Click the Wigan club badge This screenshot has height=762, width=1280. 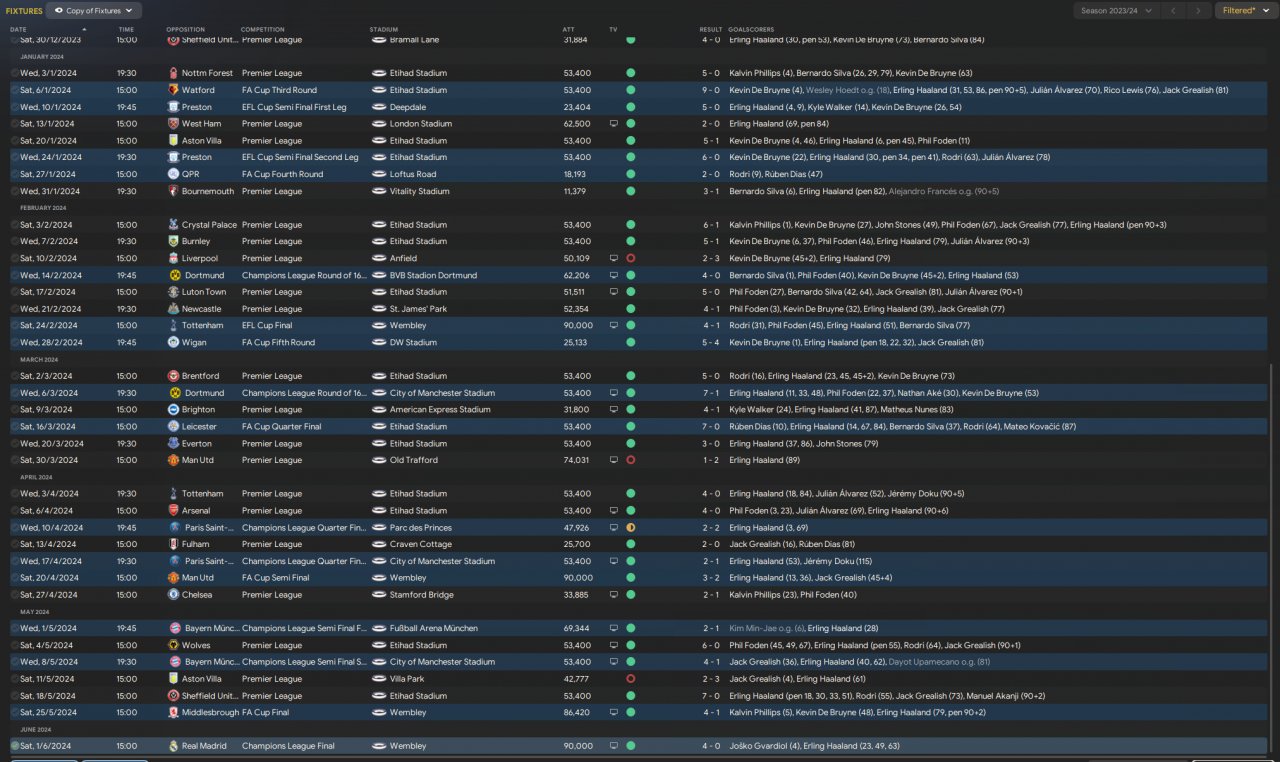click(174, 342)
